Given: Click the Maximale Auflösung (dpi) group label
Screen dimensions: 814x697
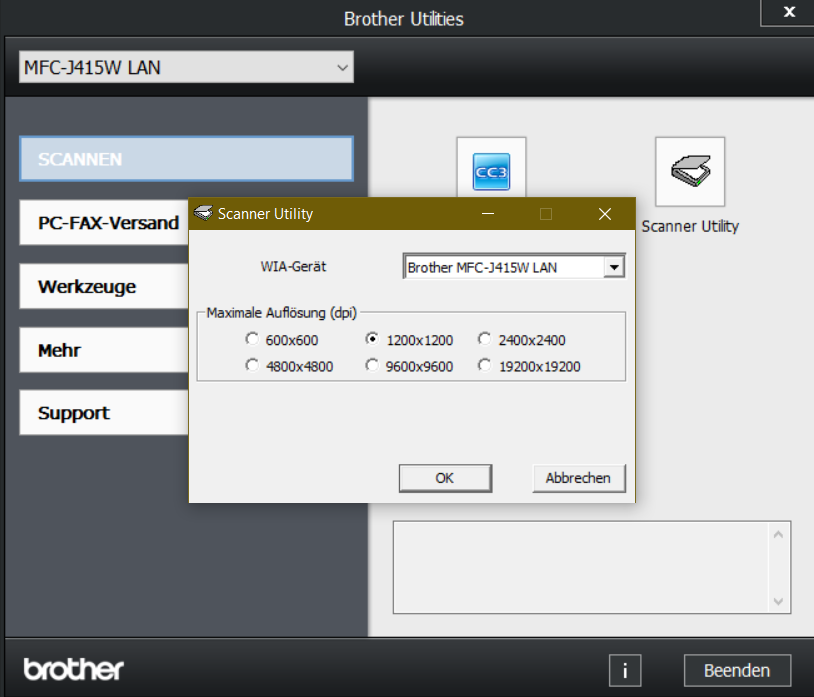Looking at the screenshot, I should 281,313.
